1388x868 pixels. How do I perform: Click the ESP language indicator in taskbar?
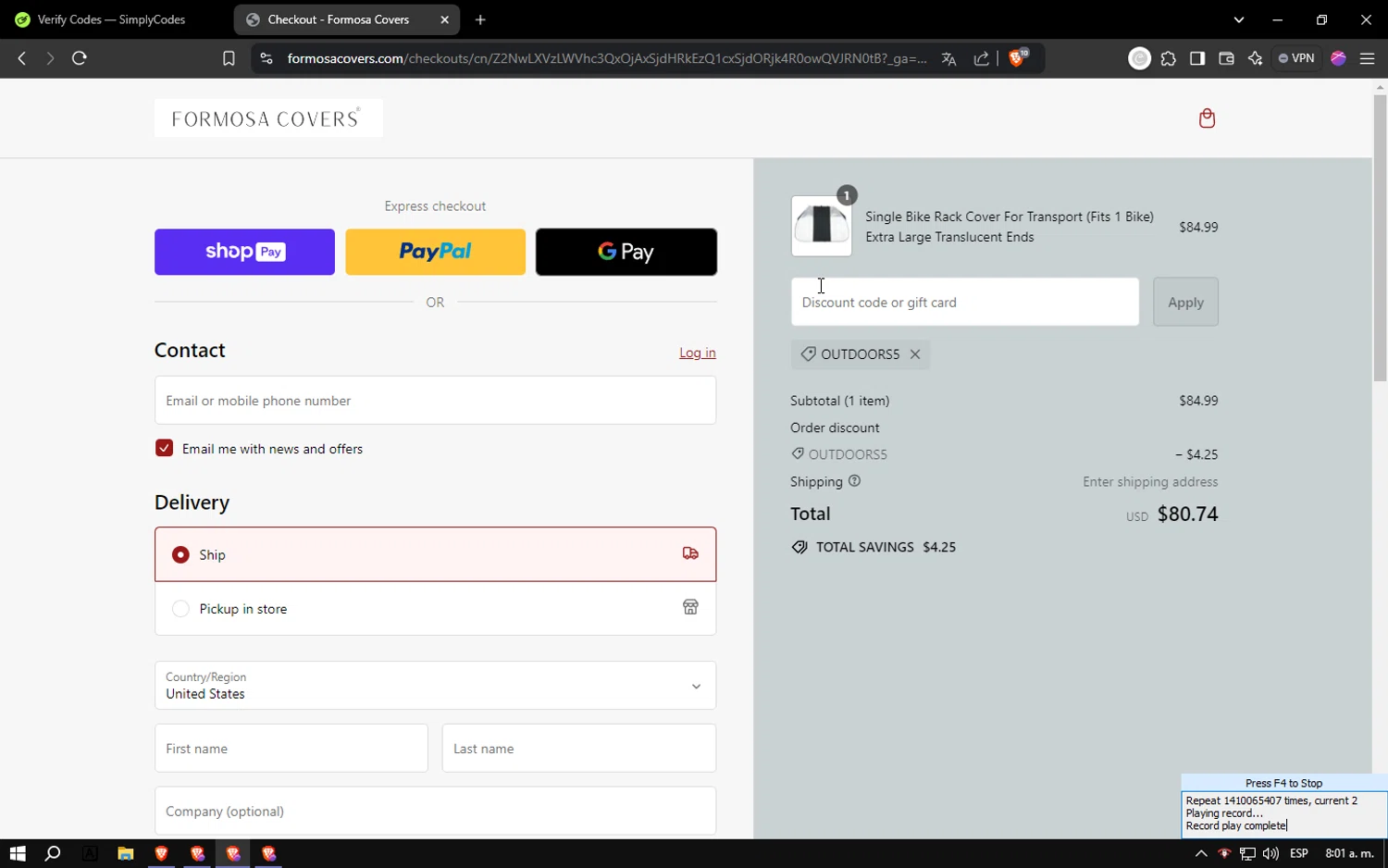coord(1299,853)
